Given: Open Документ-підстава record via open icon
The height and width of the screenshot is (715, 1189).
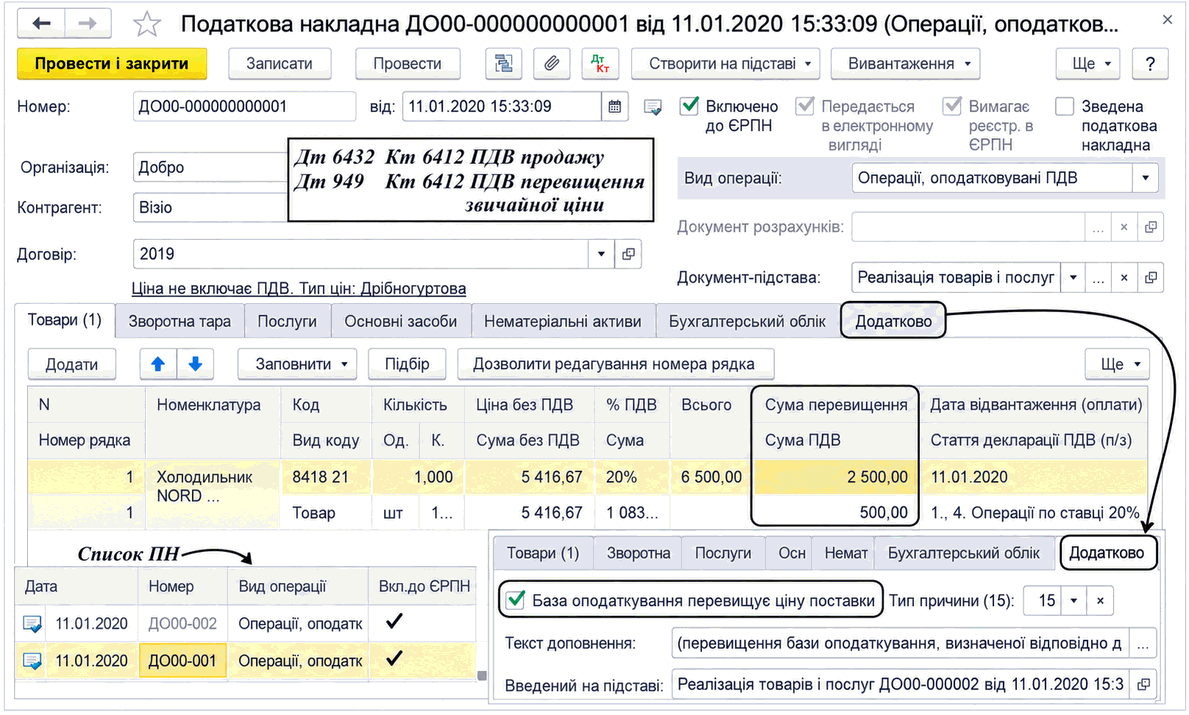Looking at the screenshot, I should coord(1150,278).
